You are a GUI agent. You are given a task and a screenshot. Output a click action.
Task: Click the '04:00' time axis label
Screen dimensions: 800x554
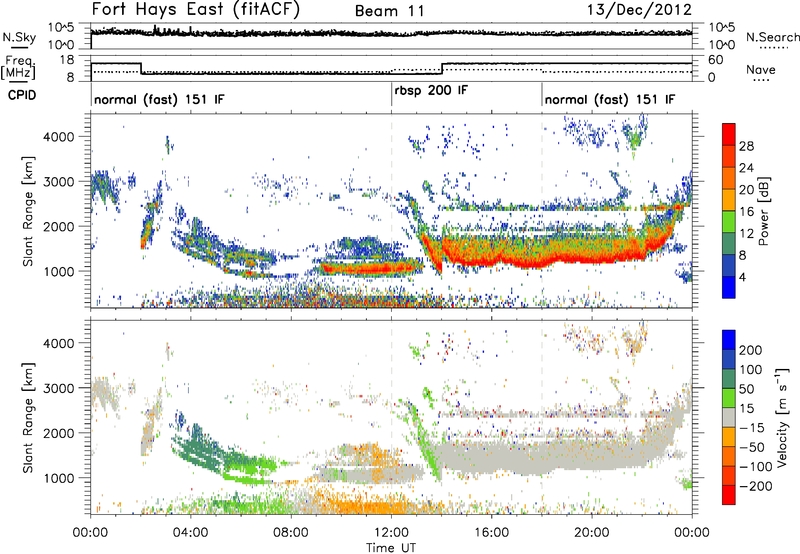click(190, 533)
